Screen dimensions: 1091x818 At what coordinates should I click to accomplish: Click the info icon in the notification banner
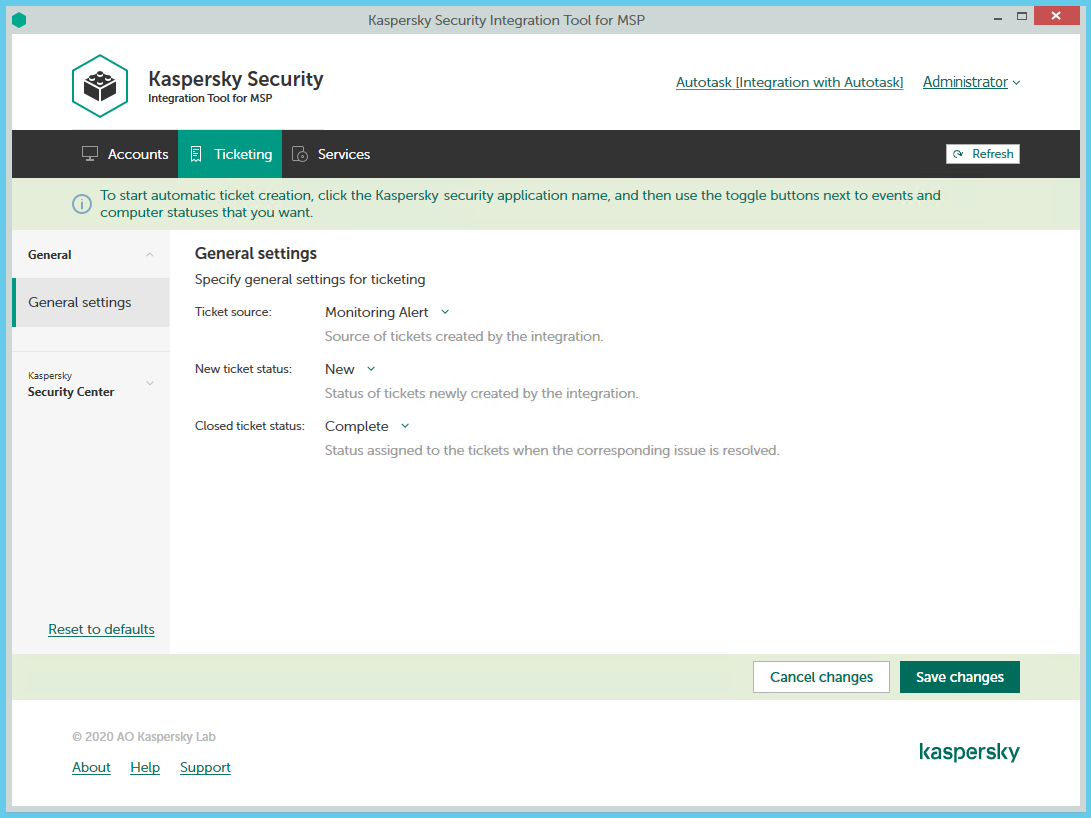pos(81,204)
